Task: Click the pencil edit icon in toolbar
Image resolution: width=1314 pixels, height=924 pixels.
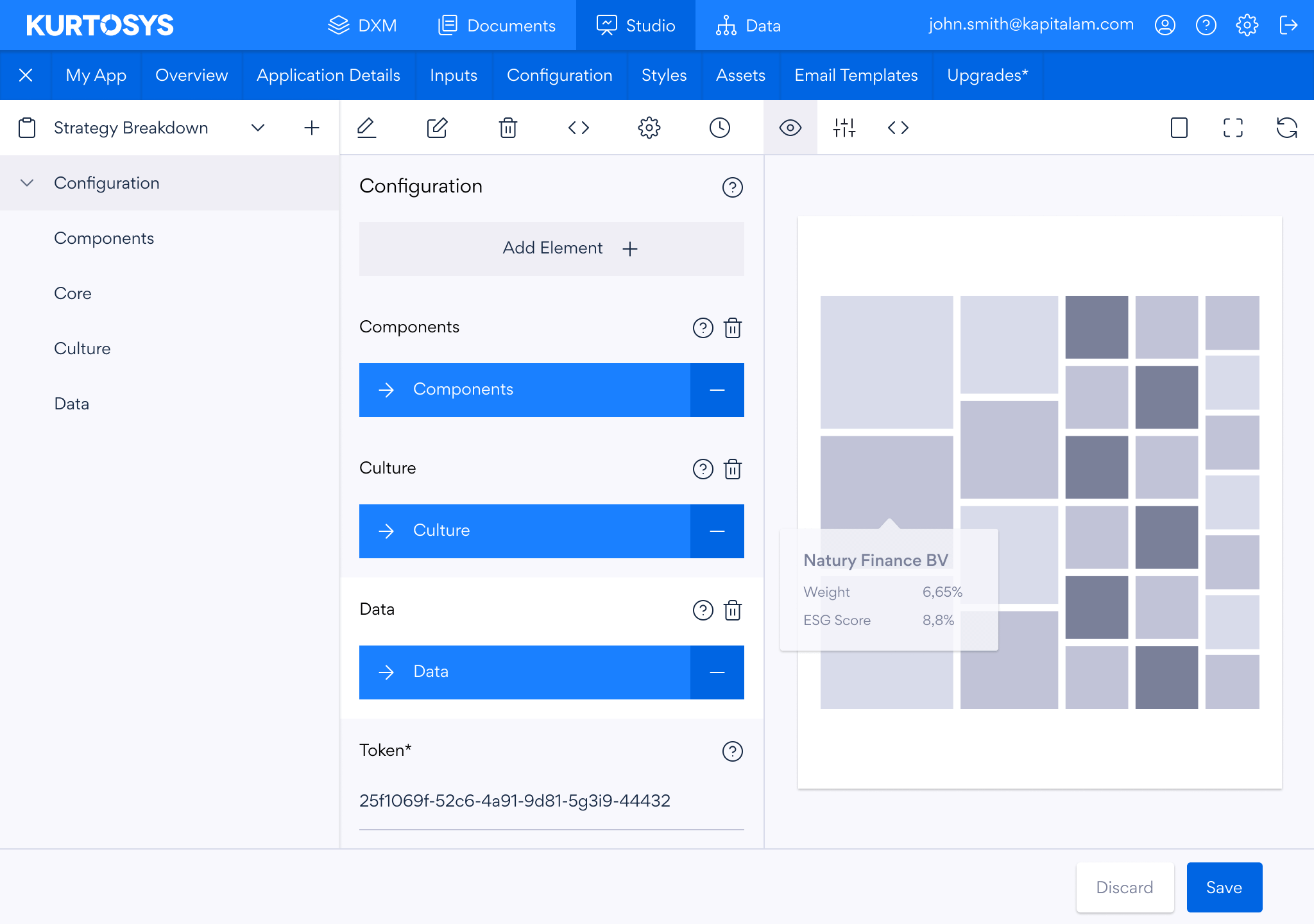Action: [366, 128]
